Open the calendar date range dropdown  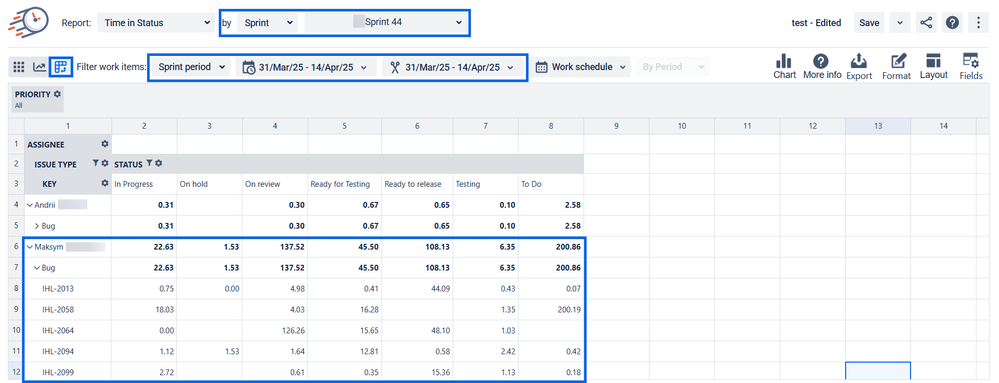[305, 67]
